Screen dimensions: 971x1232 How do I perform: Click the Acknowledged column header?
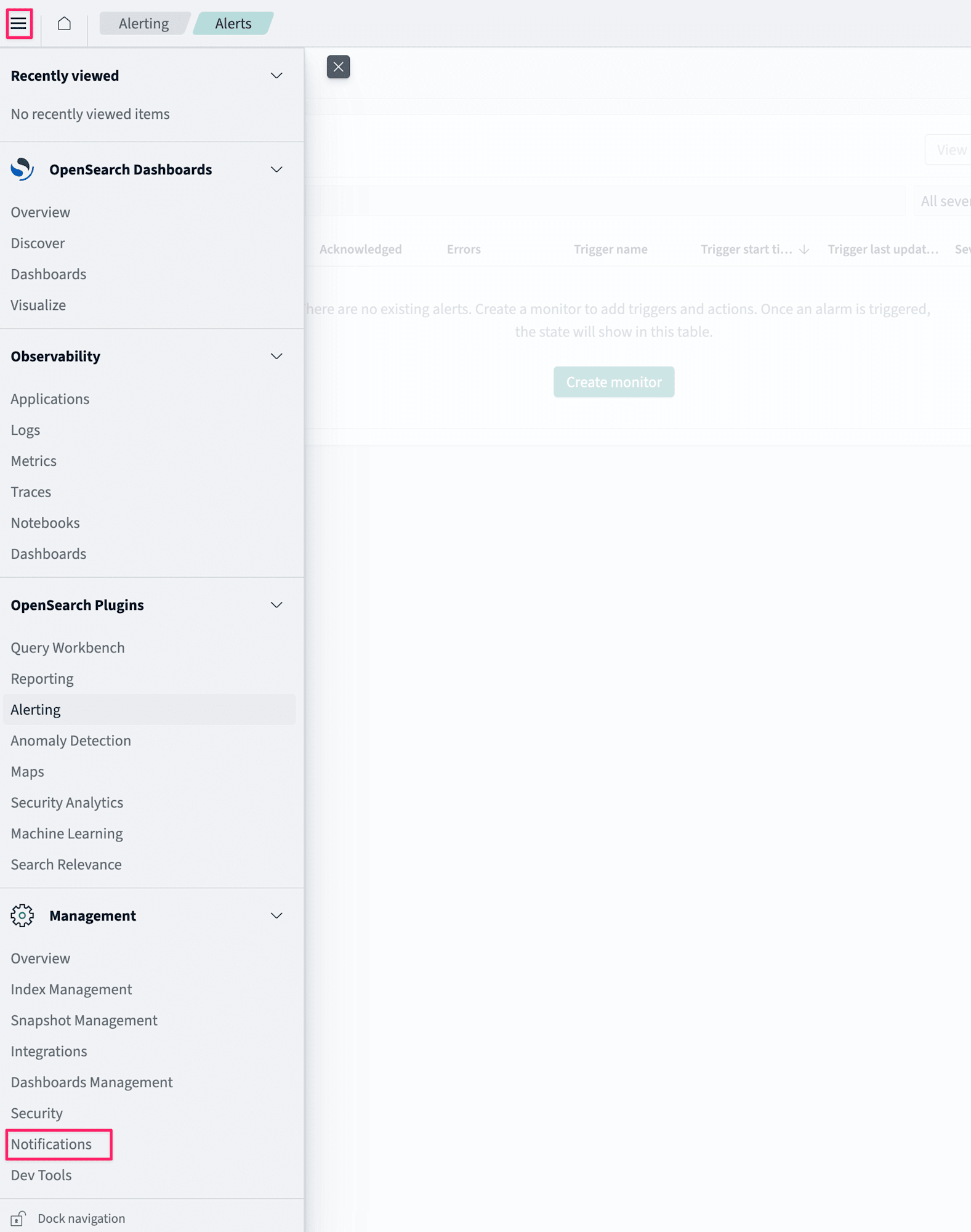click(x=361, y=249)
